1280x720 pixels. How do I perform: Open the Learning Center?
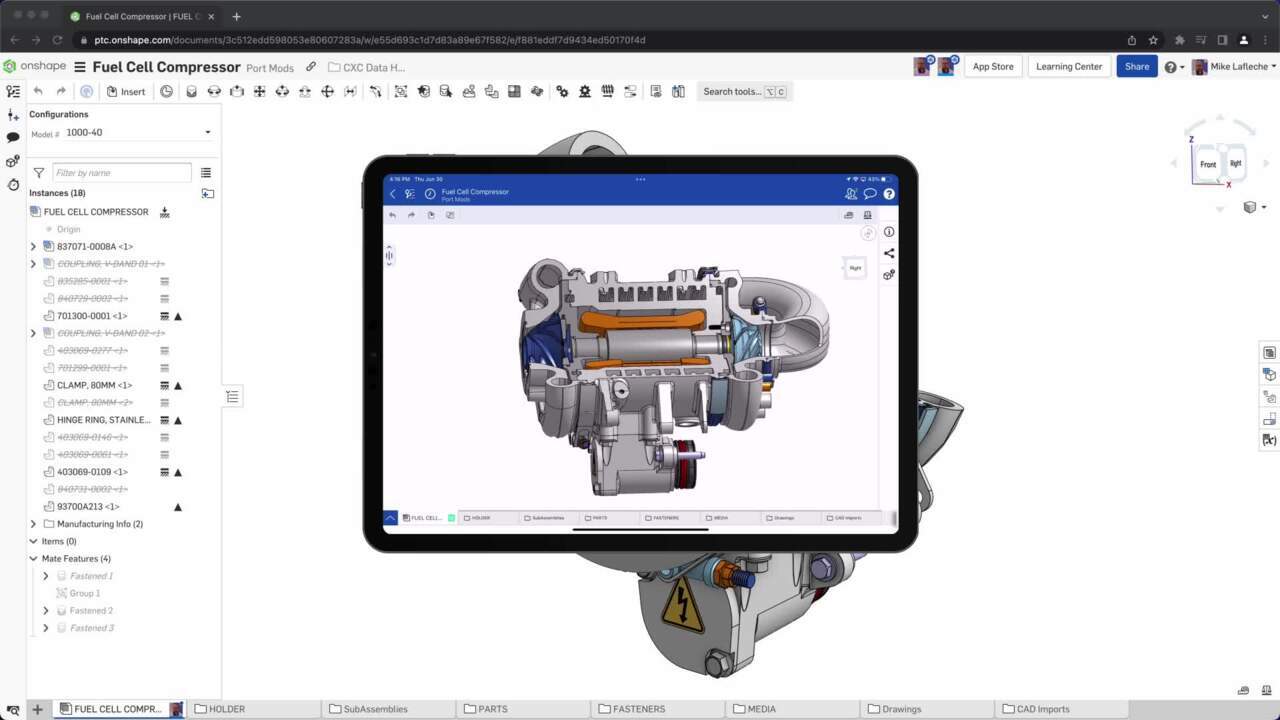1069,67
